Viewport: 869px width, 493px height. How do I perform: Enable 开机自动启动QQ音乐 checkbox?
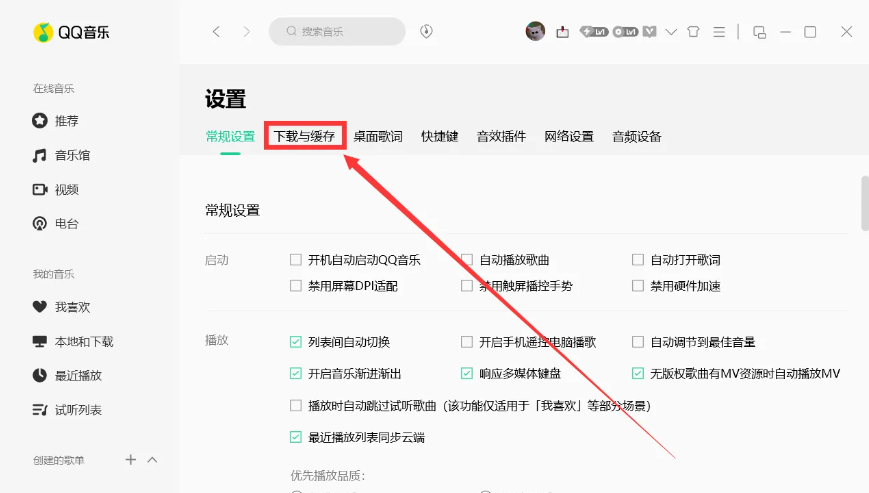click(x=296, y=260)
